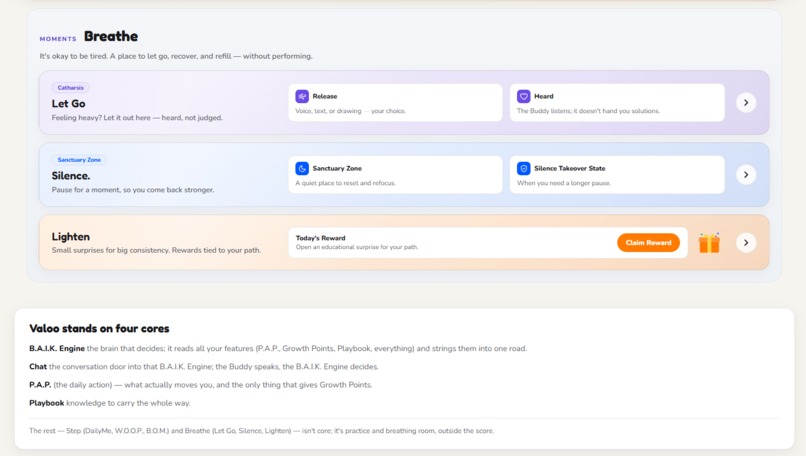
Task: Click the Breathe section title
Action: [x=111, y=36]
